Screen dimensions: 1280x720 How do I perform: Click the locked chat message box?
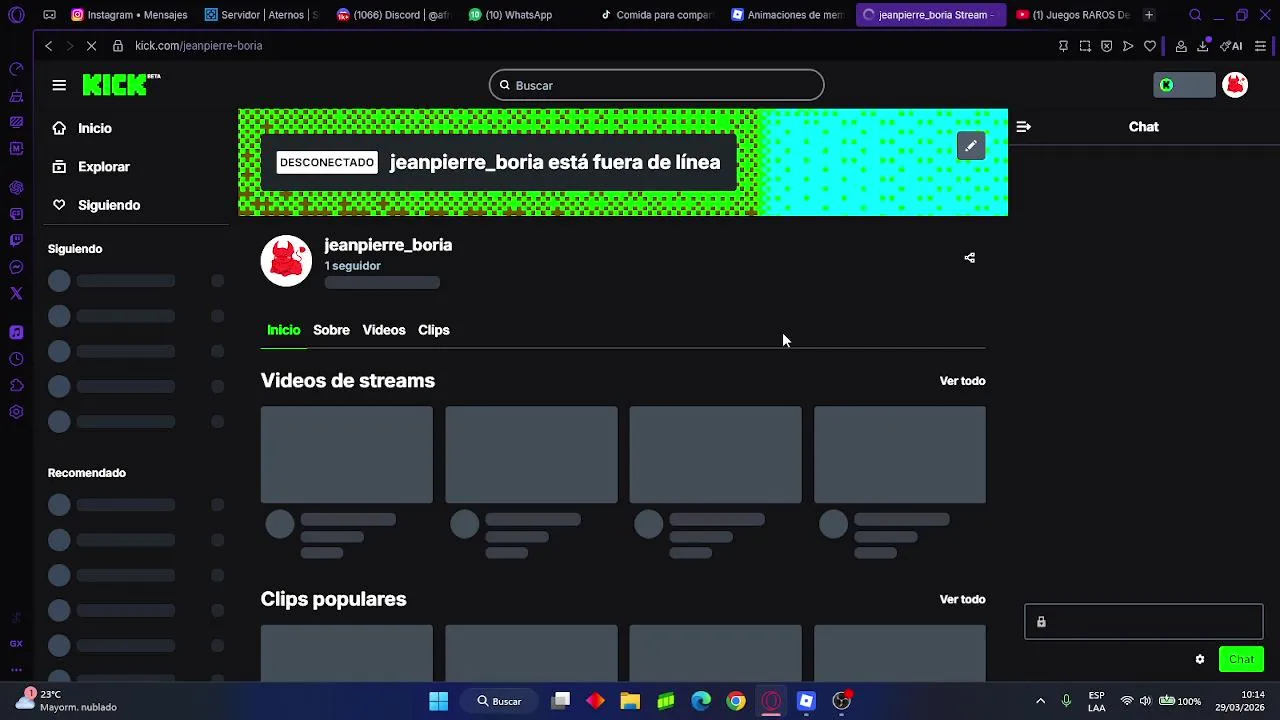1144,622
